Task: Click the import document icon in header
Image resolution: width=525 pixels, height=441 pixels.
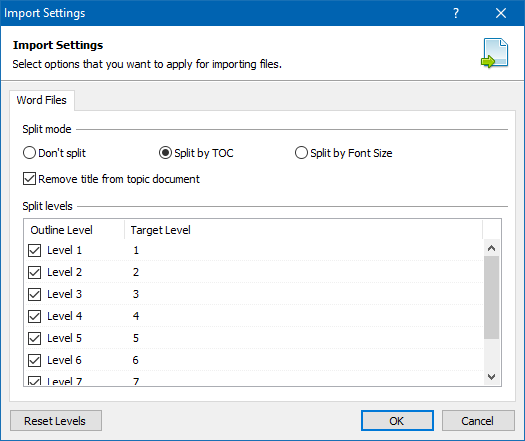Action: click(495, 53)
